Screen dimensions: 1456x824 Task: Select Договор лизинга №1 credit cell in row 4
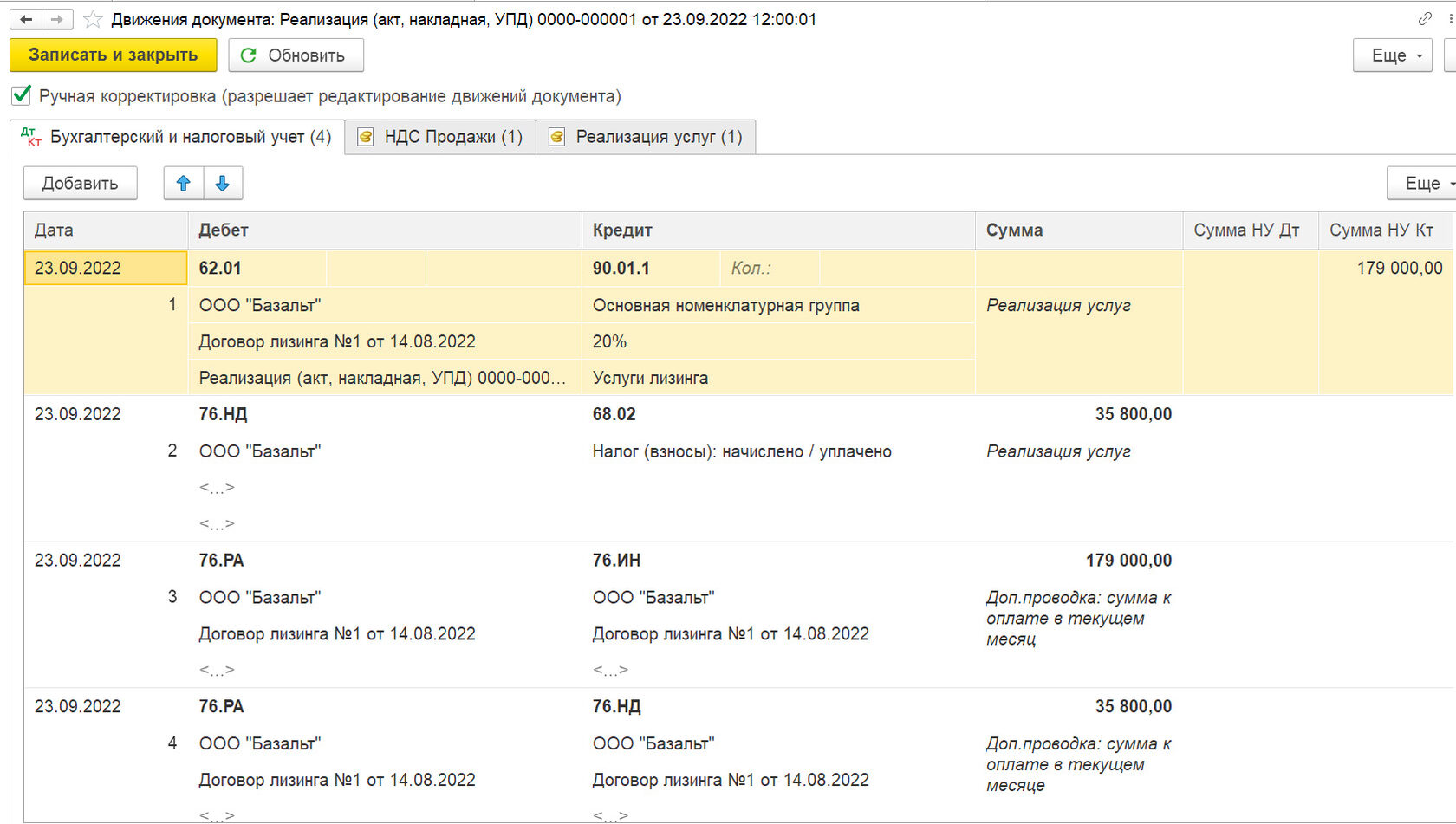pyautogui.click(x=731, y=780)
